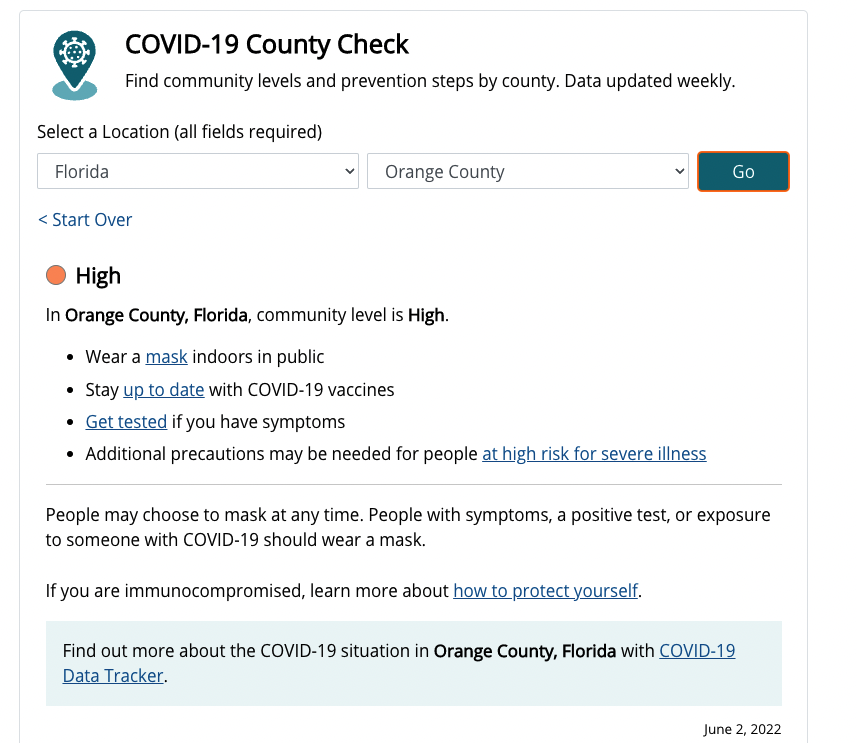The width and height of the screenshot is (857, 743).
Task: Open the Florida state dropdown
Action: coord(197,172)
